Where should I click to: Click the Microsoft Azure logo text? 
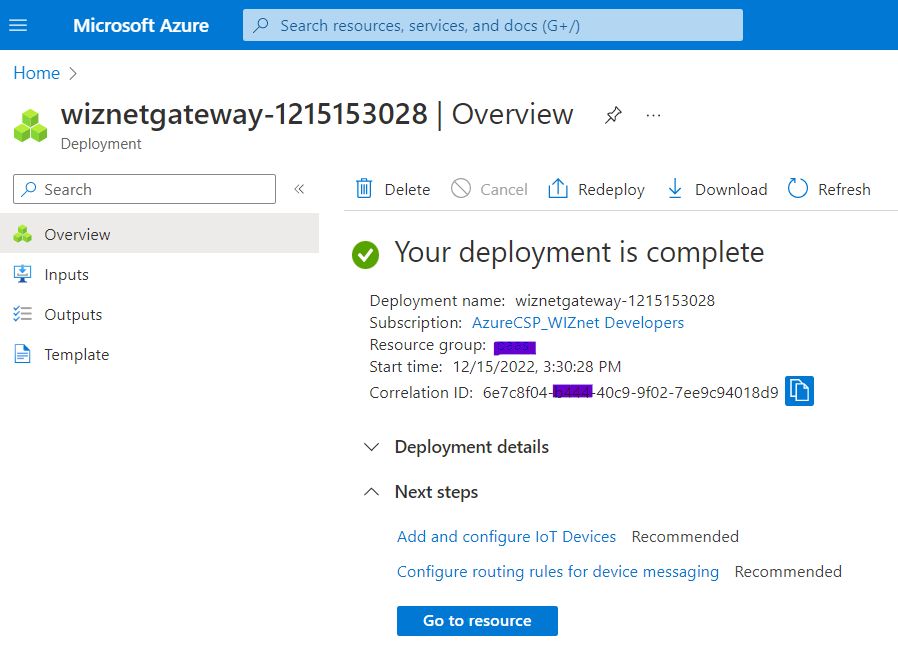point(141,25)
